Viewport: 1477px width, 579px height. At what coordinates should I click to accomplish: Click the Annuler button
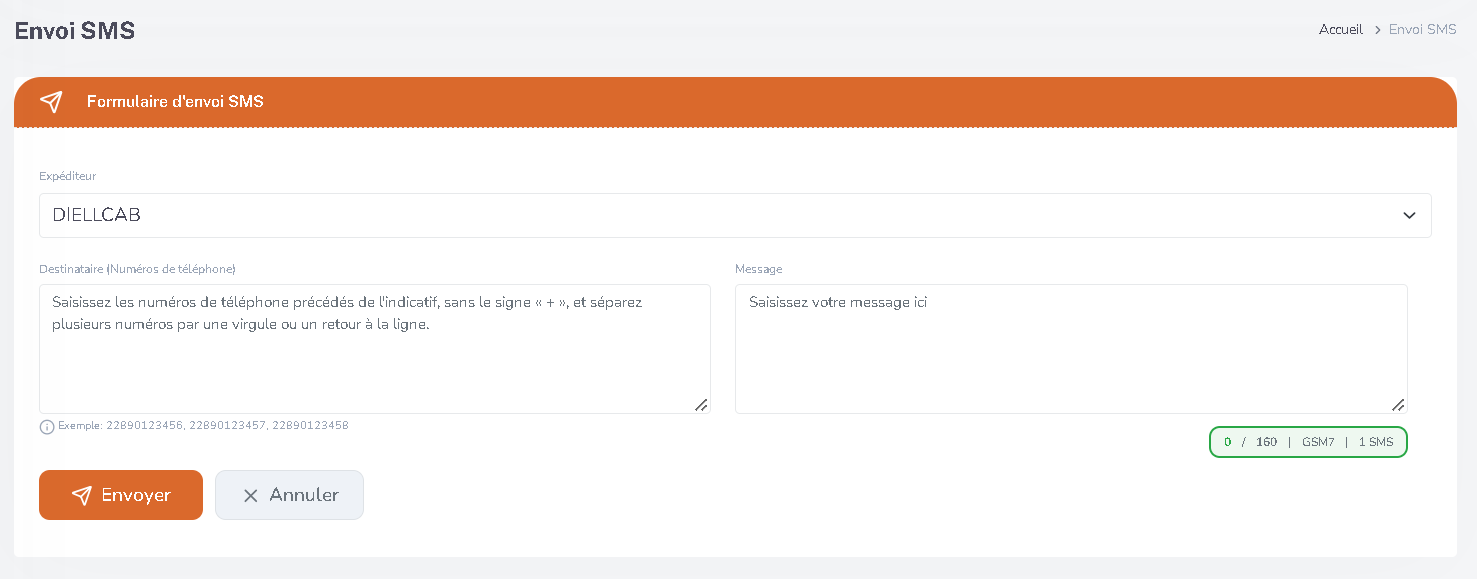tap(289, 495)
